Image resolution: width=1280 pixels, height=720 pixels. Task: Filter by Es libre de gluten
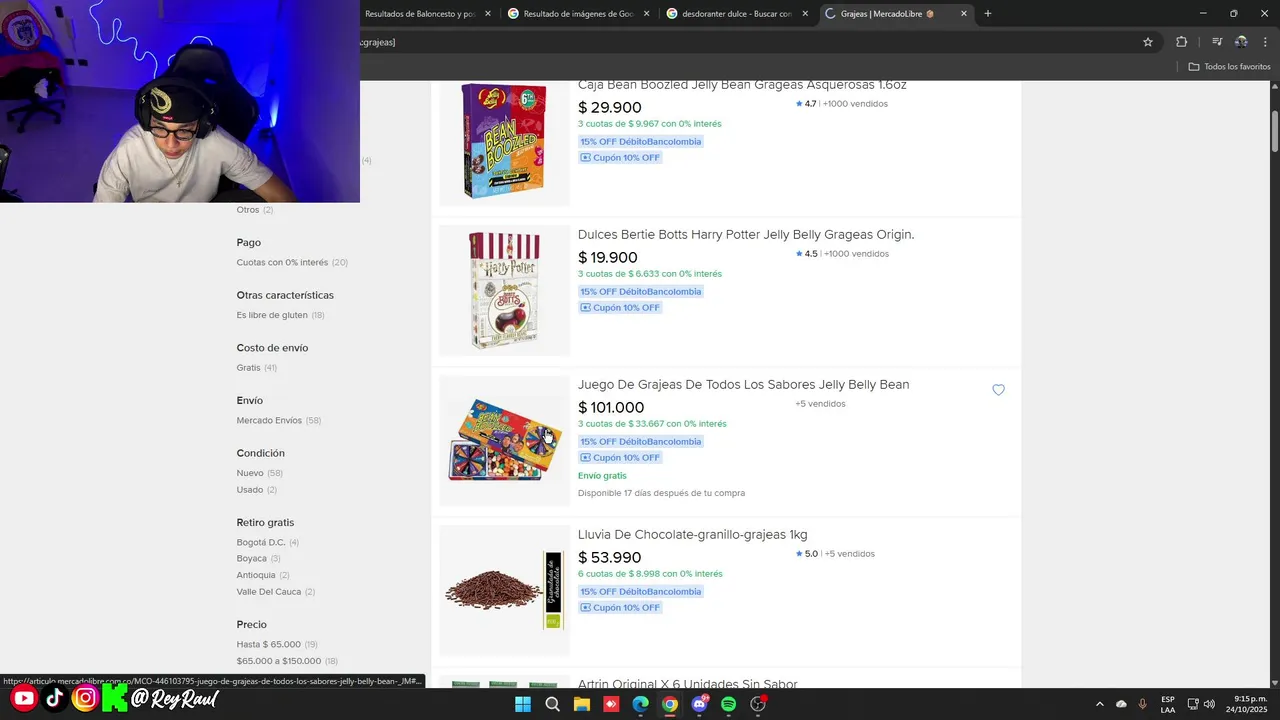tap(272, 315)
